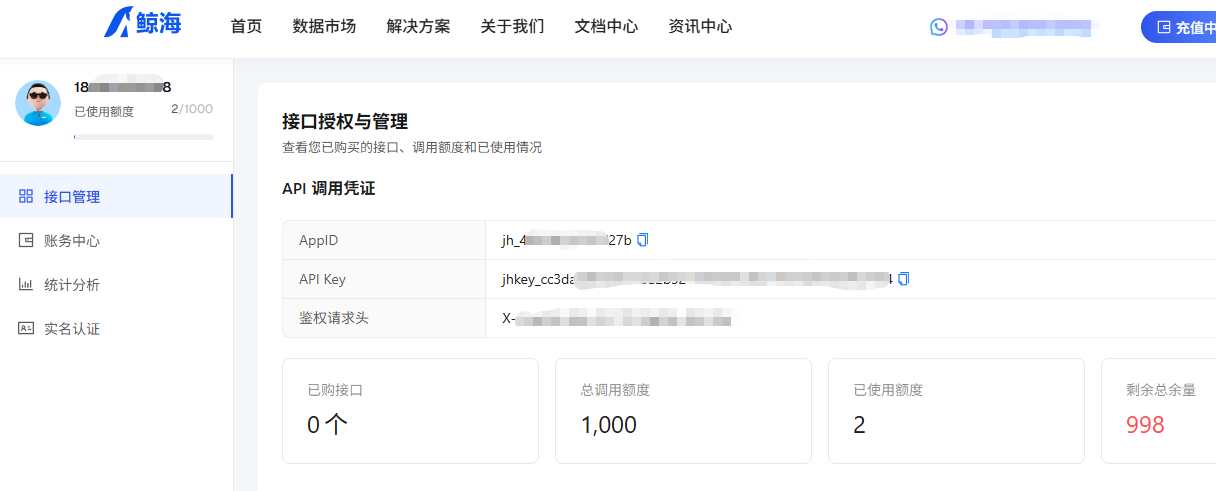Screen dimensions: 1216x491
Task: Click the 账务中心 wallet icon
Action: [x=26, y=240]
